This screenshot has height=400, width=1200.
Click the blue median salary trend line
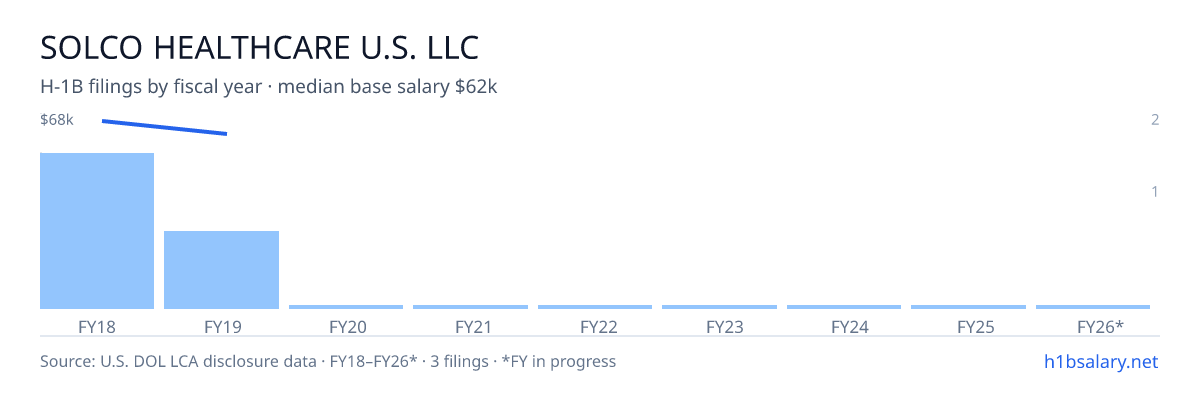point(165,127)
